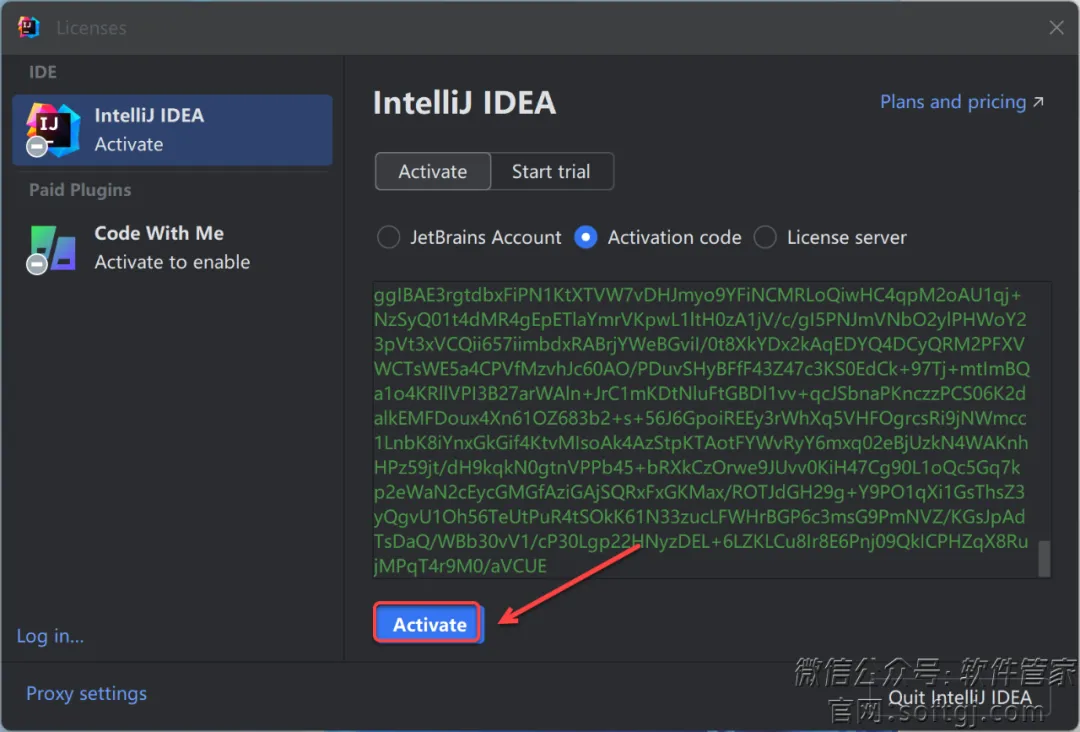Open the Log in... link
This screenshot has width=1080, height=732.
click(x=50, y=636)
